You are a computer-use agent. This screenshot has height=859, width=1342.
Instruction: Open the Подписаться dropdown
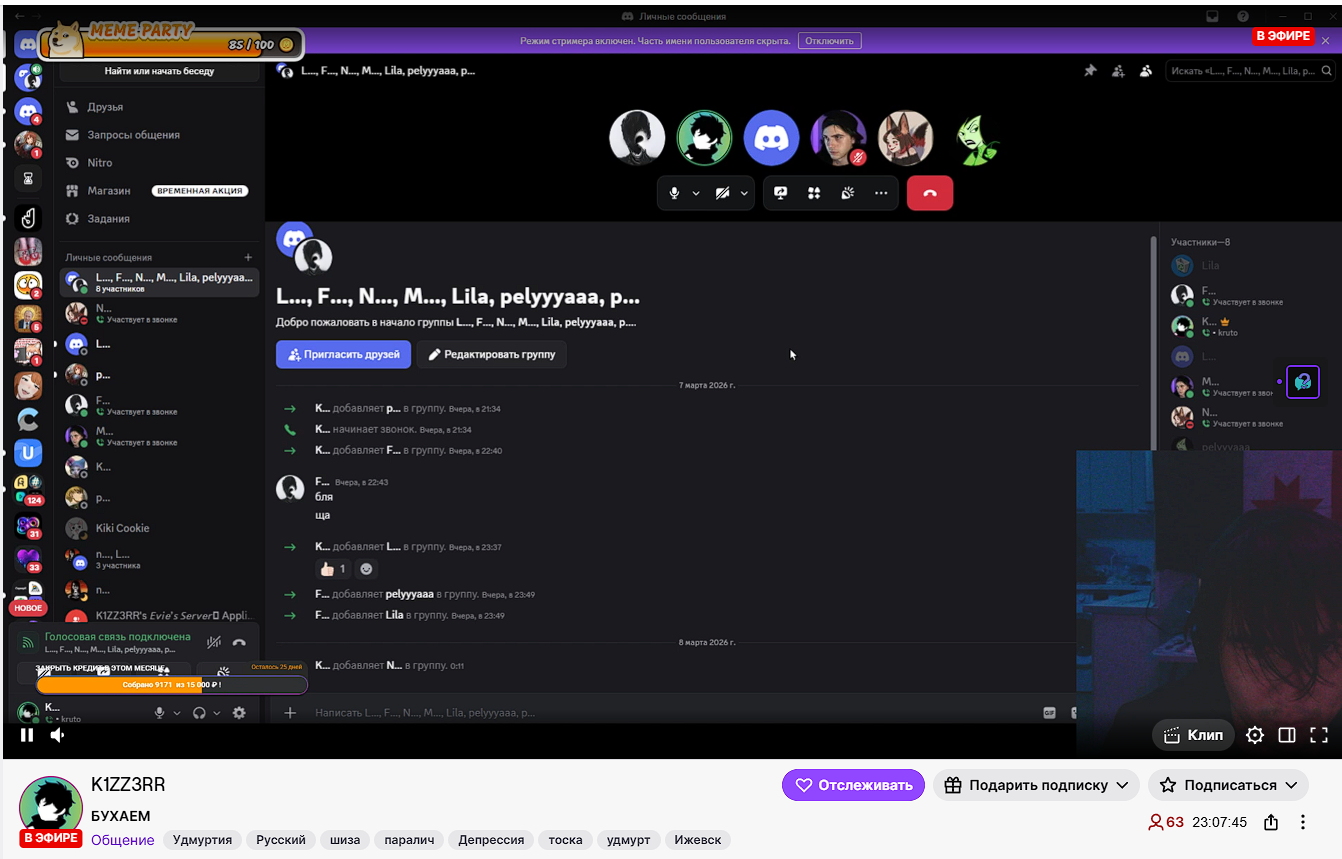pos(1228,785)
